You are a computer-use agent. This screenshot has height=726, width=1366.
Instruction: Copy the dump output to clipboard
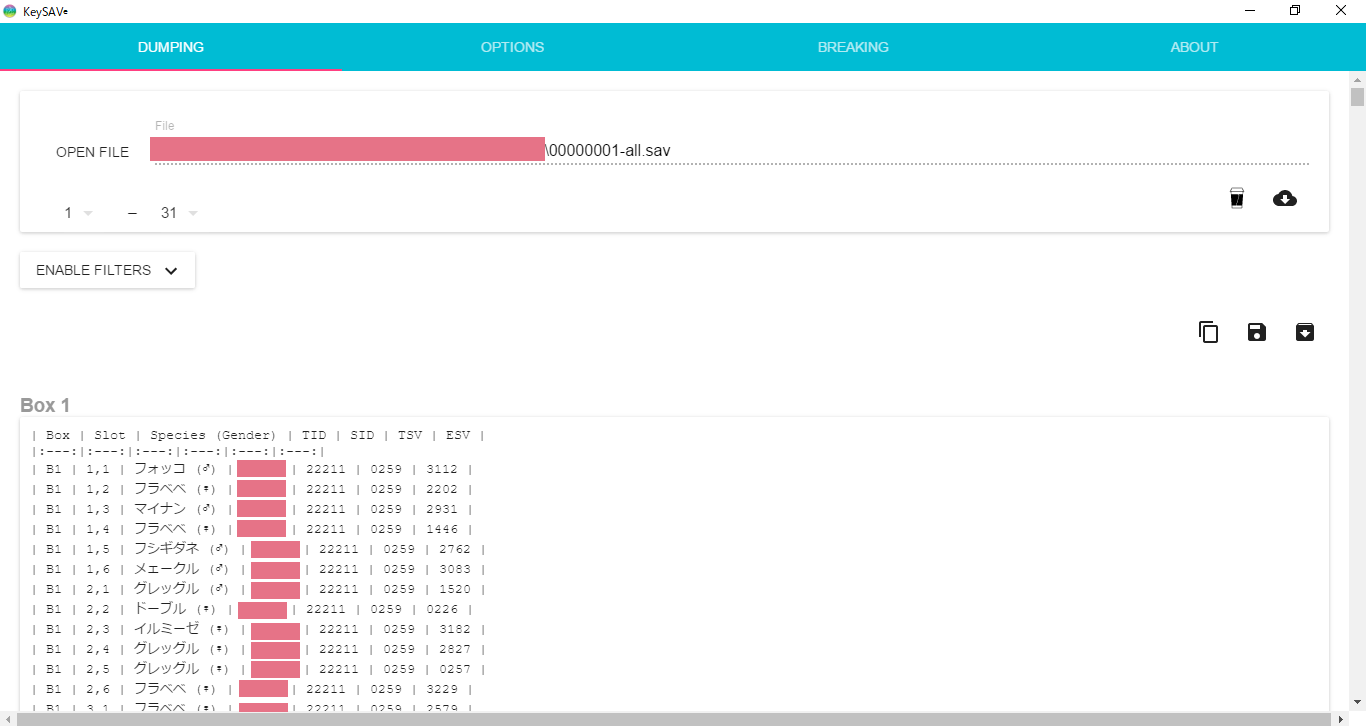tap(1208, 332)
